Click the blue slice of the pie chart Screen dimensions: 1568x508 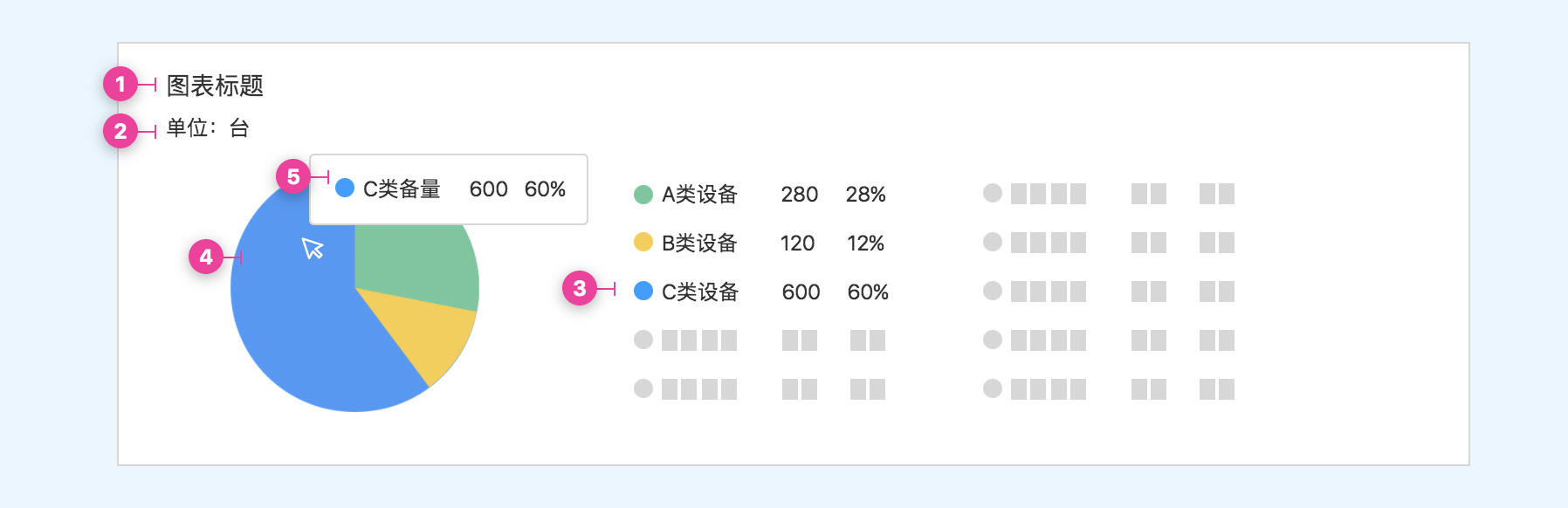(x=306, y=332)
